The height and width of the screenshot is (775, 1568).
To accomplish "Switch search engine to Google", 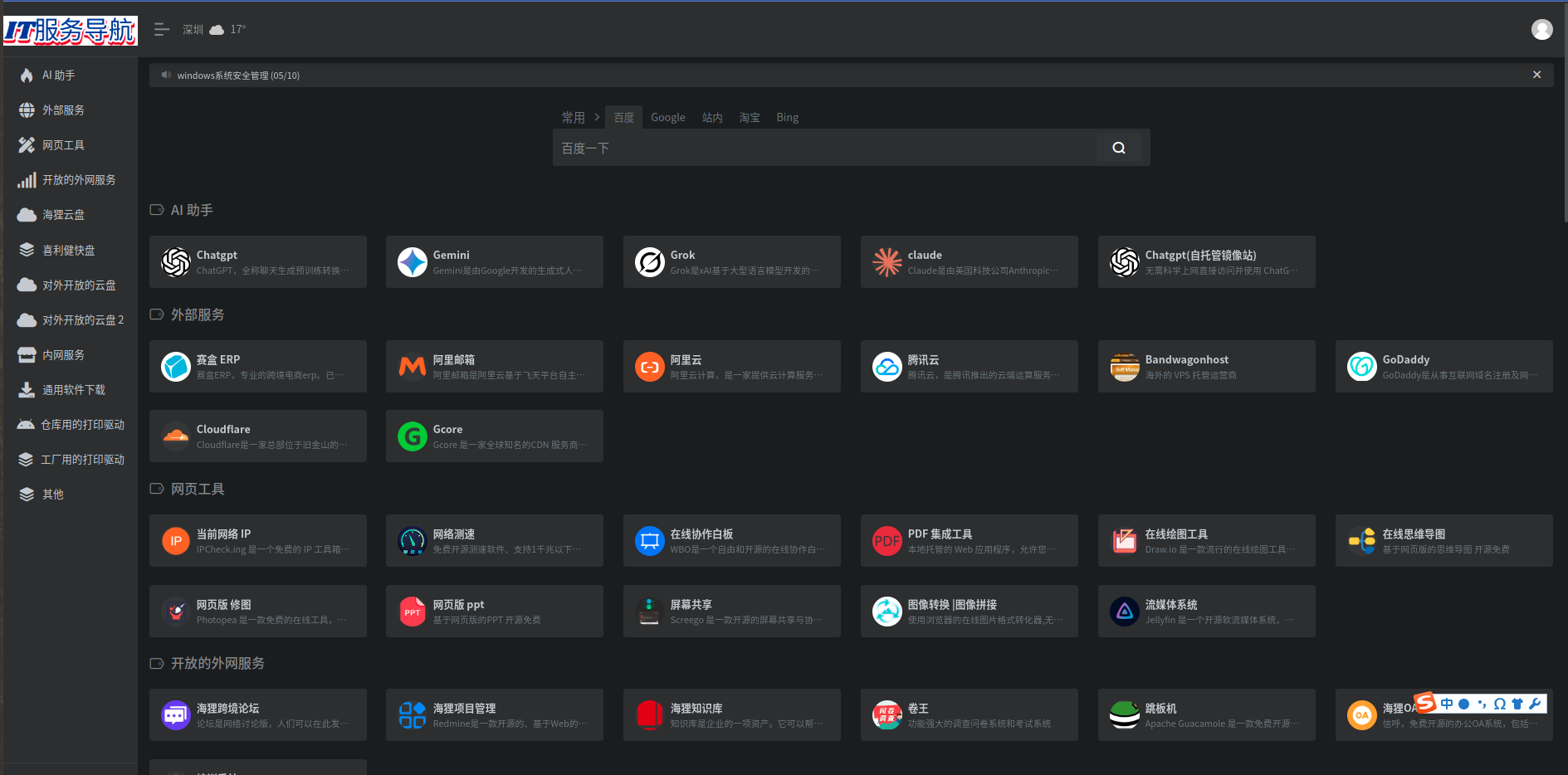I will pyautogui.click(x=667, y=118).
